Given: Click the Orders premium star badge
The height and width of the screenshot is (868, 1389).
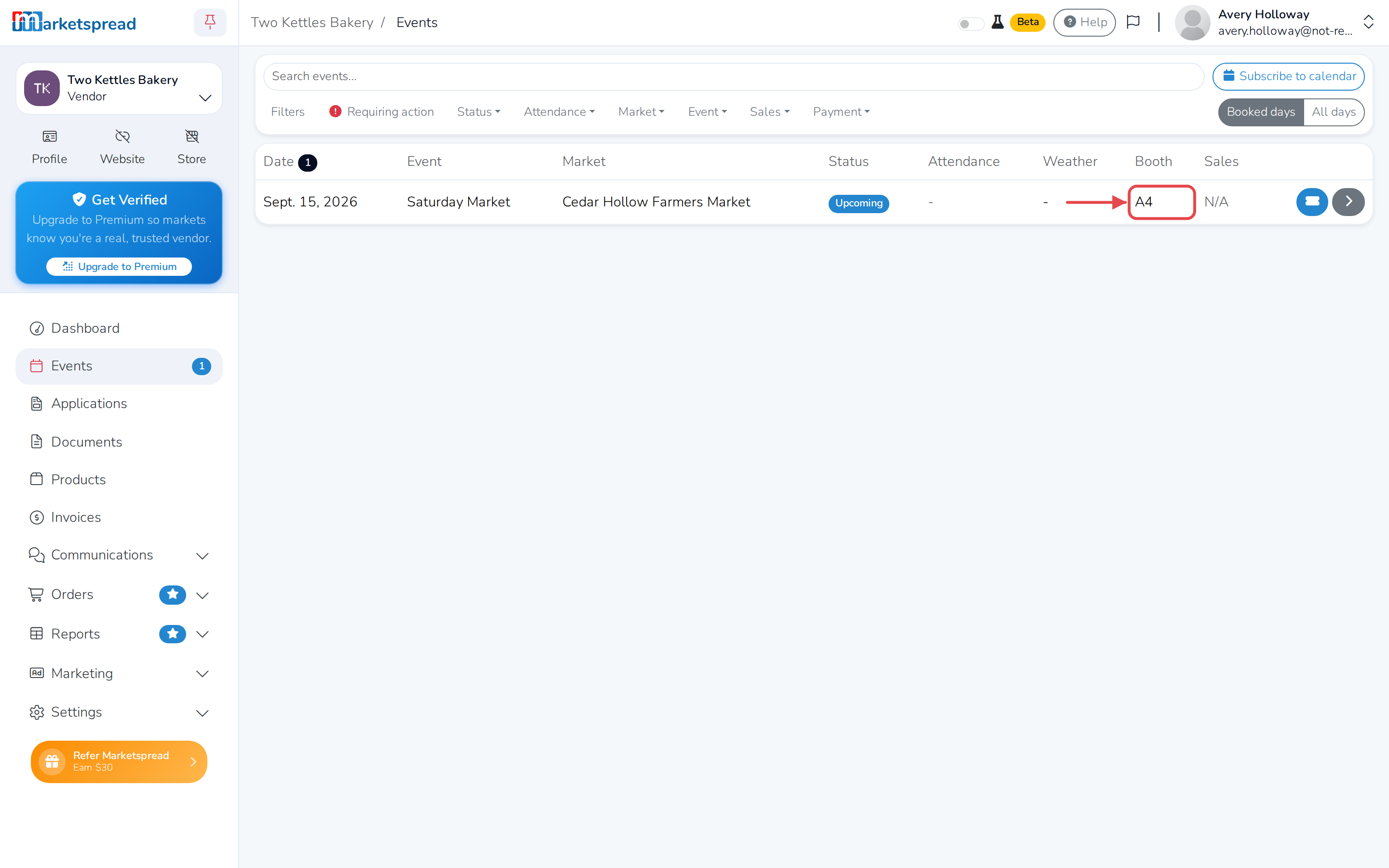Looking at the screenshot, I should pos(172,594).
